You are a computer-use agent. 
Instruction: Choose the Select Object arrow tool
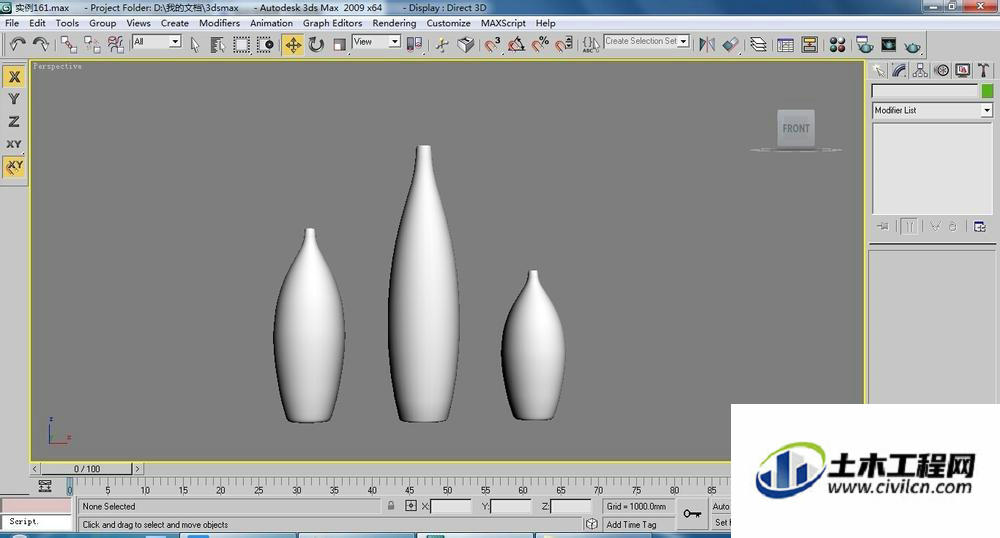click(x=195, y=45)
